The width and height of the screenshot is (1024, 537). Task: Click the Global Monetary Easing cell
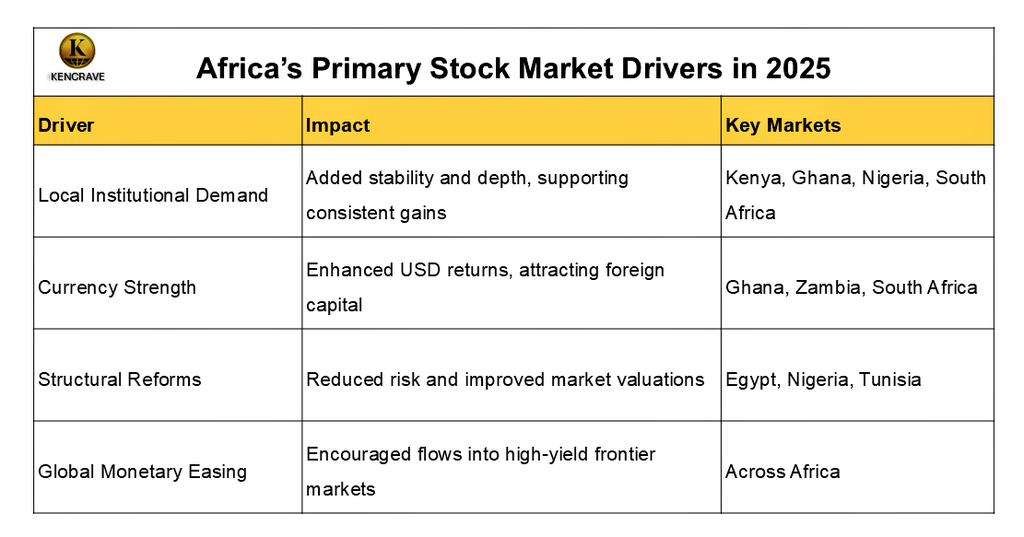tap(142, 471)
